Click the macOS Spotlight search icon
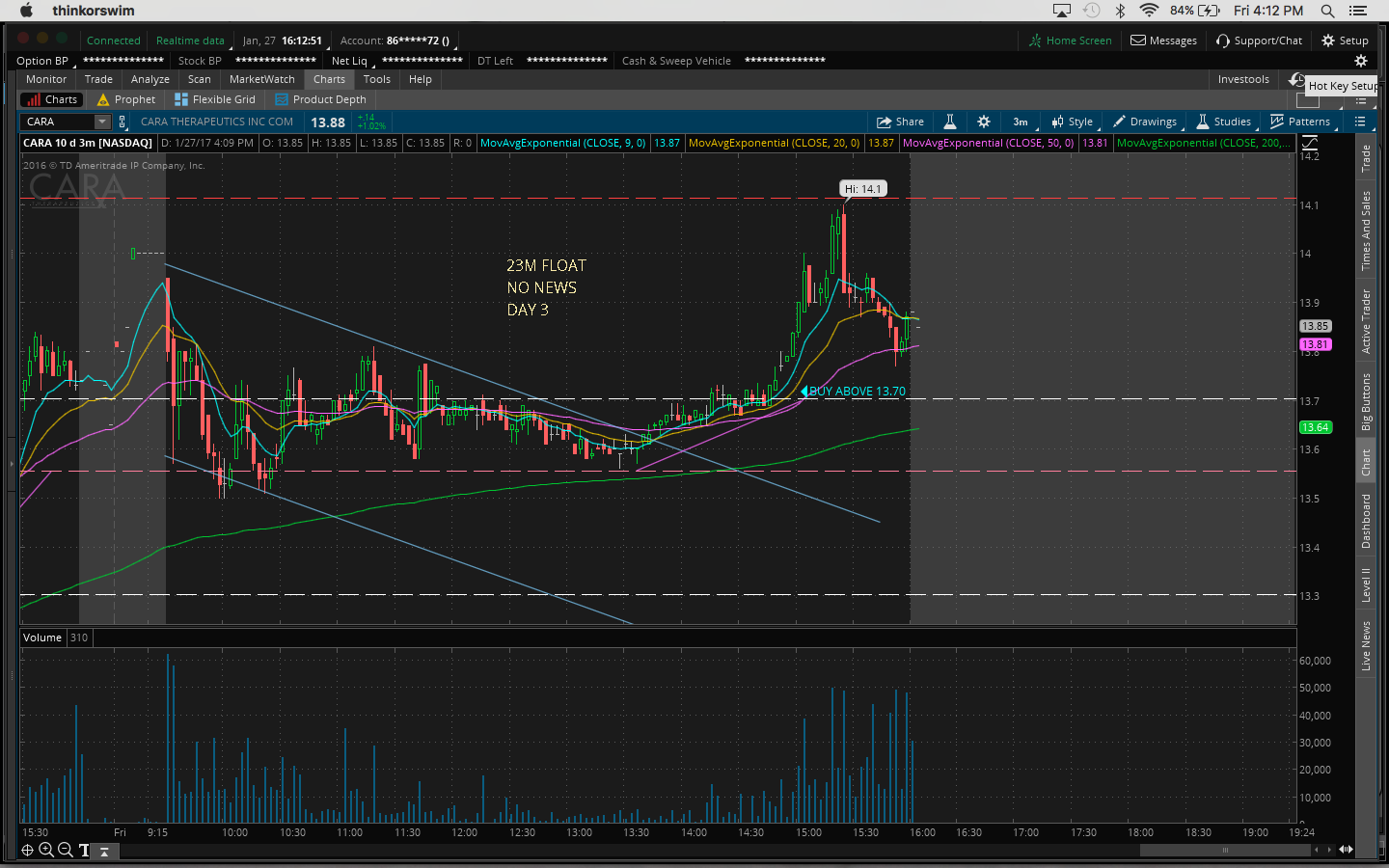 click(1327, 11)
